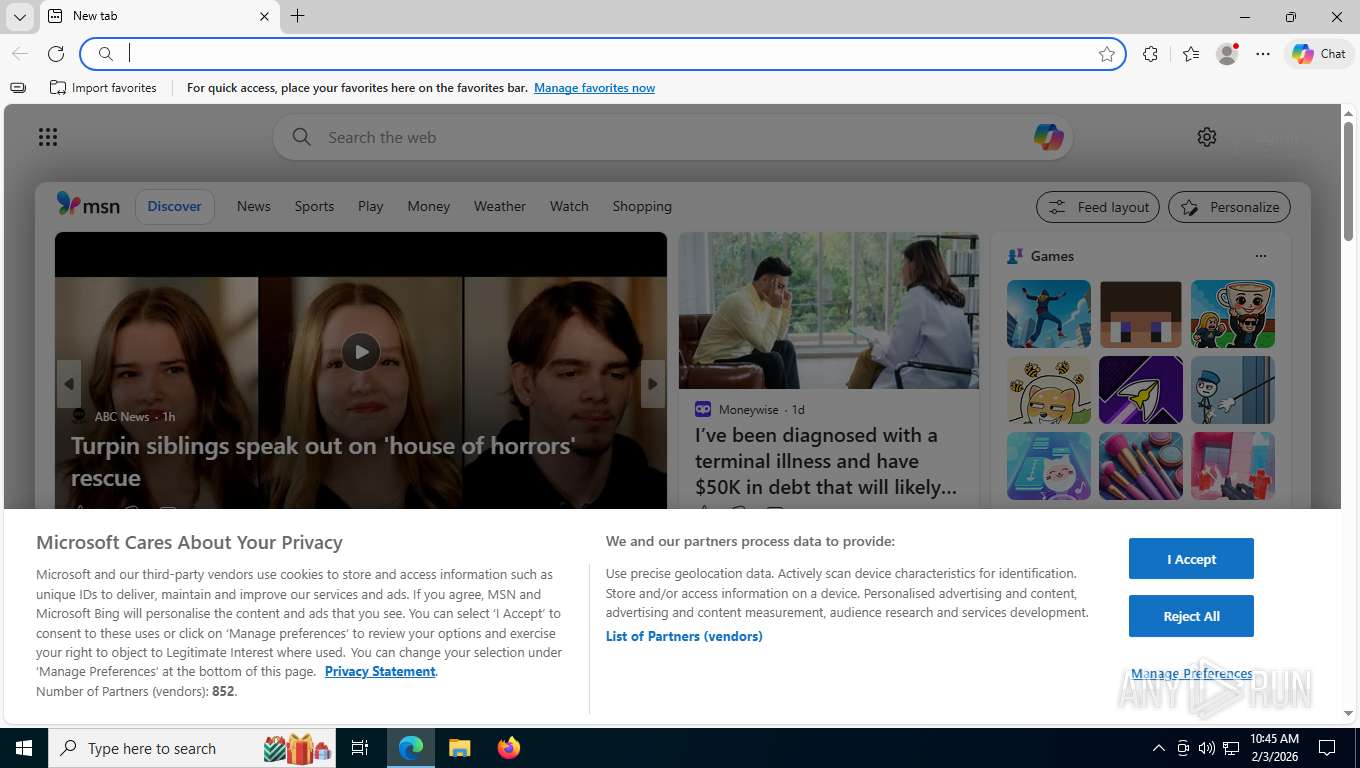Go to previous carousel story arrow
The image size is (1360, 768).
pos(69,384)
